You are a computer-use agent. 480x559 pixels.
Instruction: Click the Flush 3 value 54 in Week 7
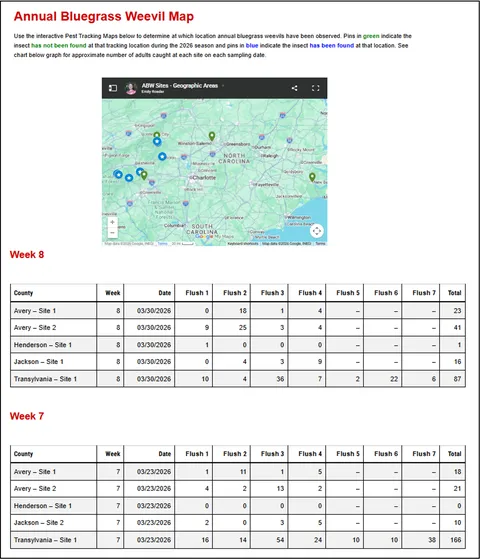pos(280,540)
